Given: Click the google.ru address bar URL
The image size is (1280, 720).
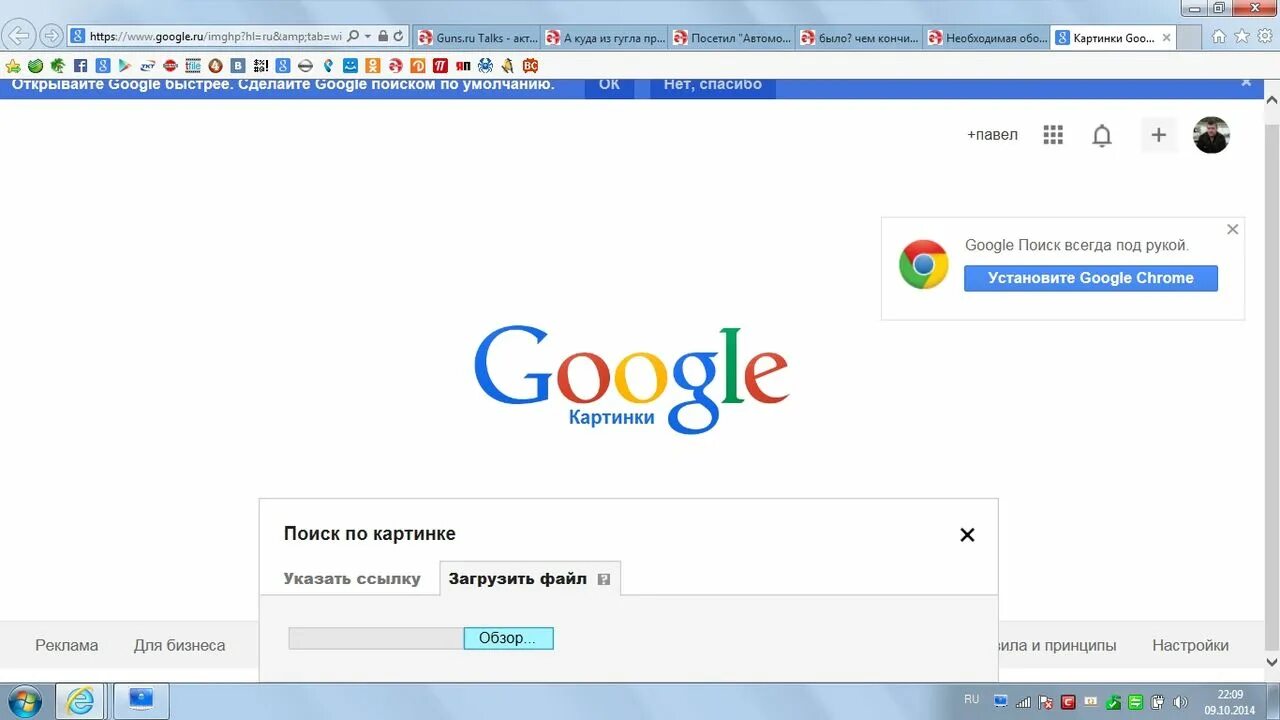Looking at the screenshot, I should pos(215,36).
